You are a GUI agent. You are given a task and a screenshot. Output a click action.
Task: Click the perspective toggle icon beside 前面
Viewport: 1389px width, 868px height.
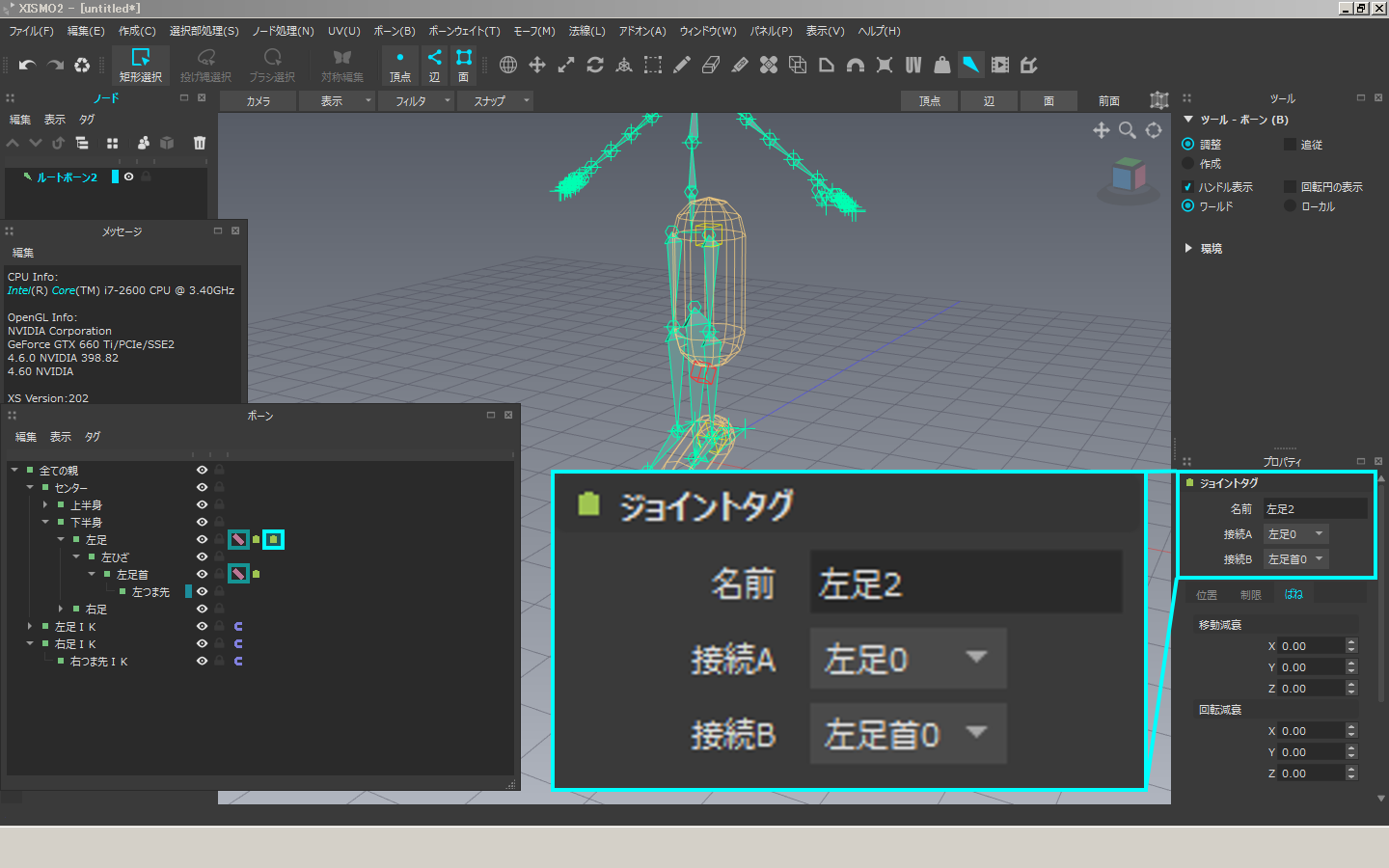pyautogui.click(x=1158, y=100)
